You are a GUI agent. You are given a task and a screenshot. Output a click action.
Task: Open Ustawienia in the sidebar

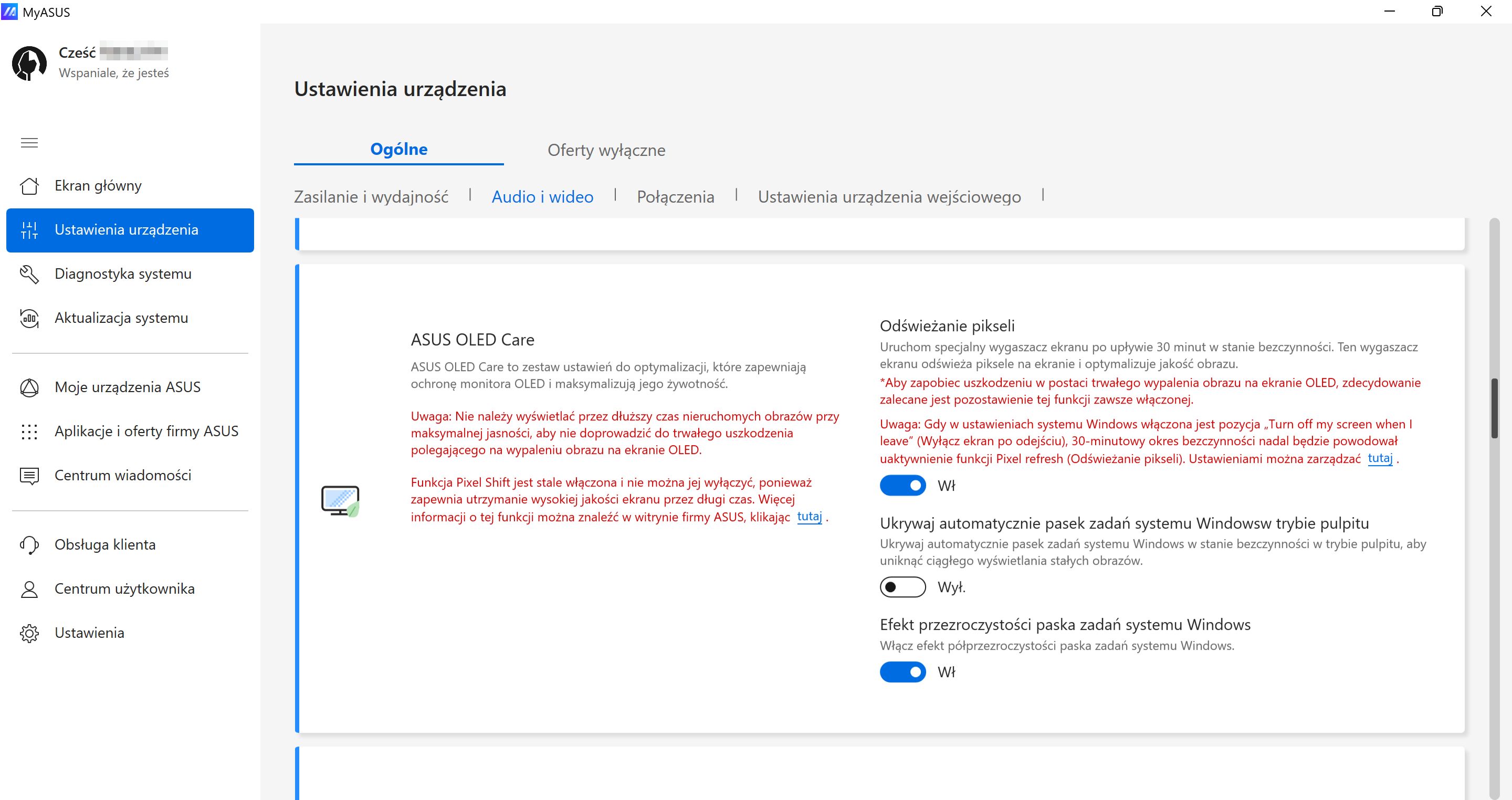(130, 633)
